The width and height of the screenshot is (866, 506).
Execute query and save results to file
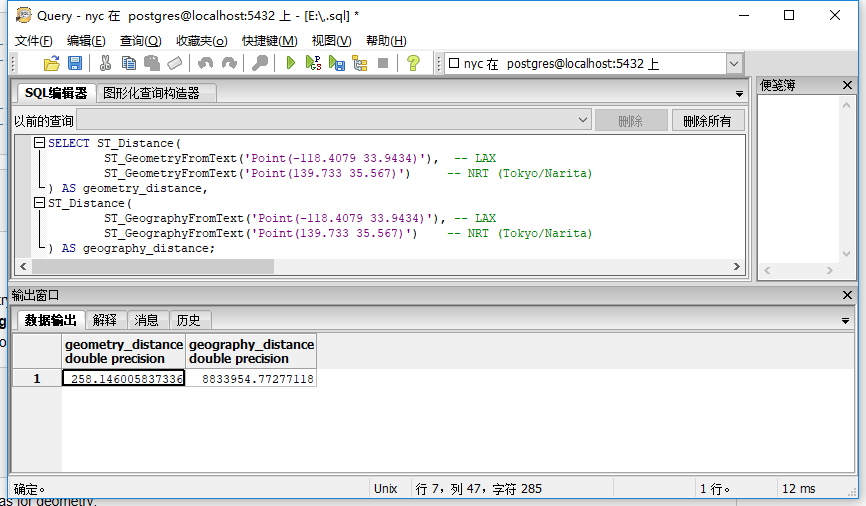(x=336, y=64)
